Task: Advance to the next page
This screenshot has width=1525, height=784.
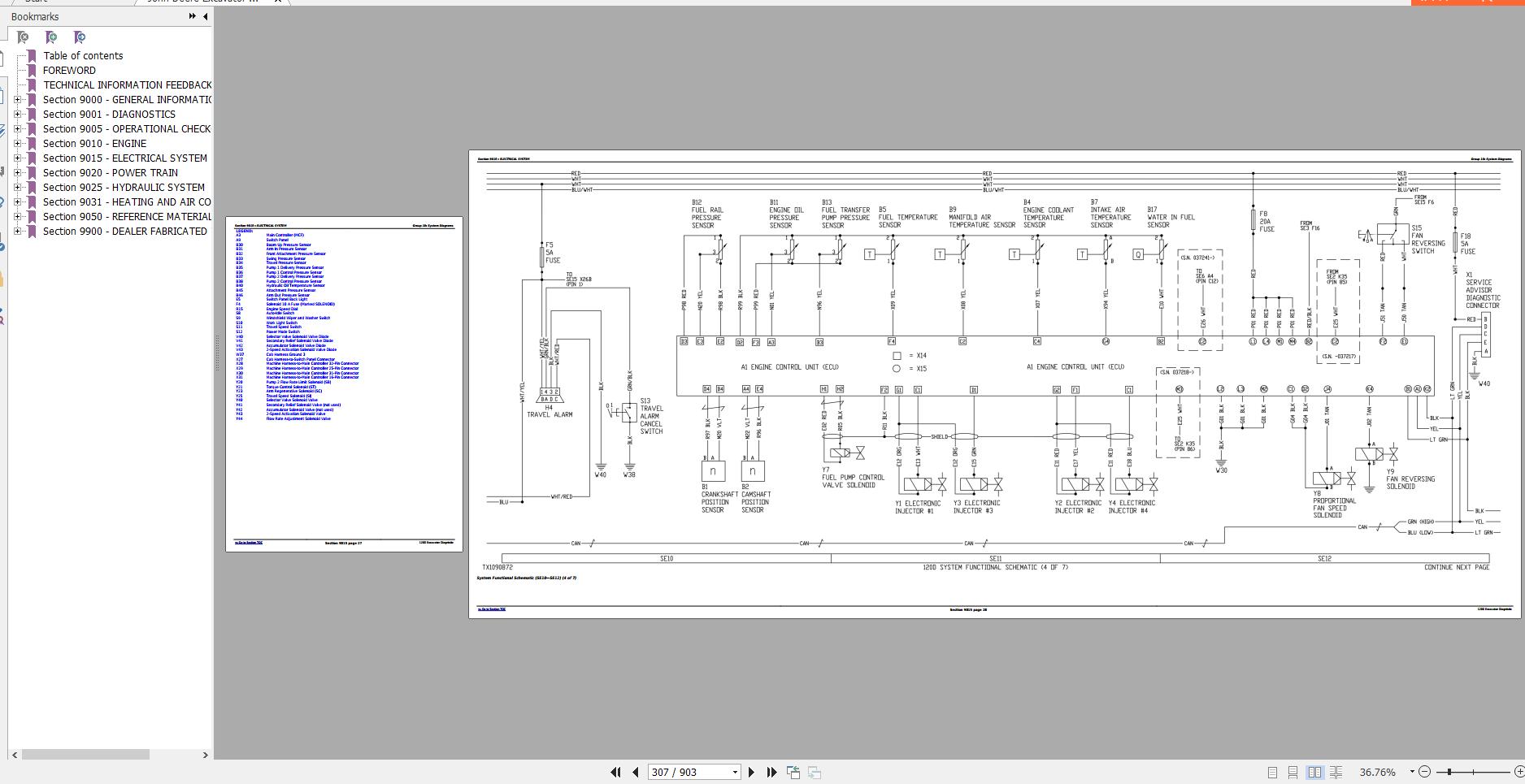Action: click(x=751, y=772)
